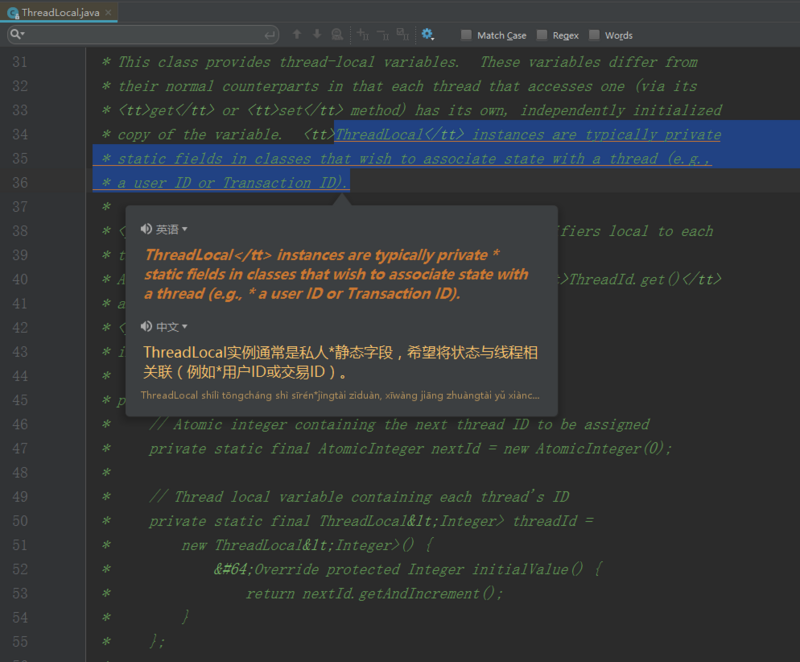Close the ThreadLocal.java tab
The width and height of the screenshot is (800, 662).
coord(108,12)
